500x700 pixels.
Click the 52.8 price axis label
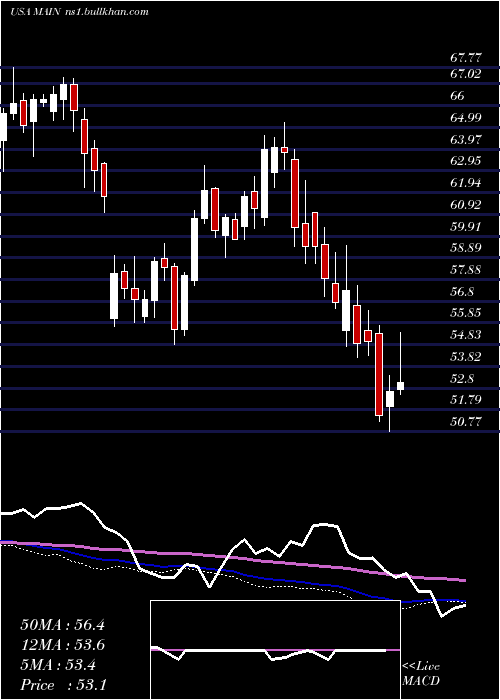coord(462,379)
